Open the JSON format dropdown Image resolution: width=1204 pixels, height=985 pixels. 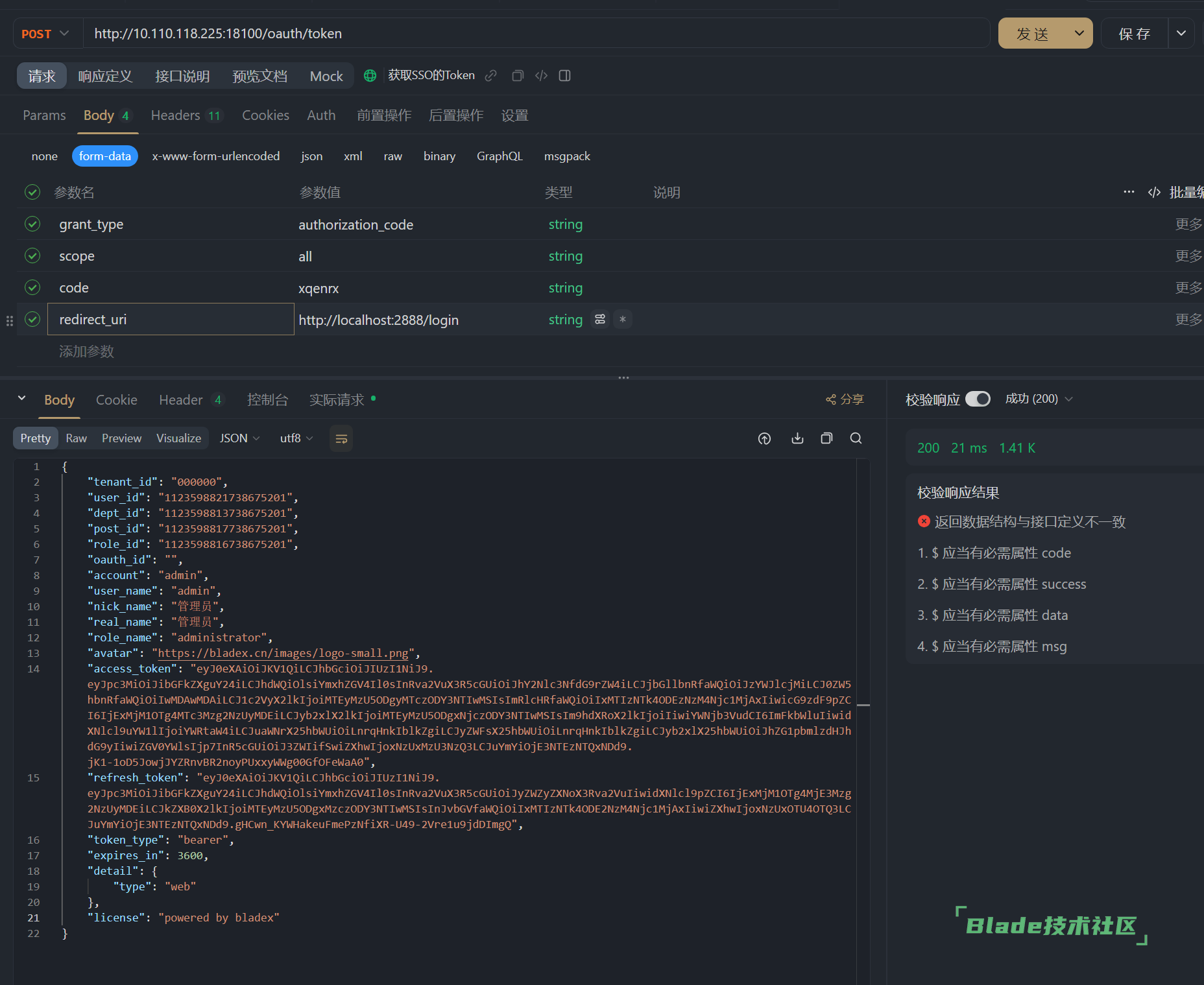(x=239, y=439)
